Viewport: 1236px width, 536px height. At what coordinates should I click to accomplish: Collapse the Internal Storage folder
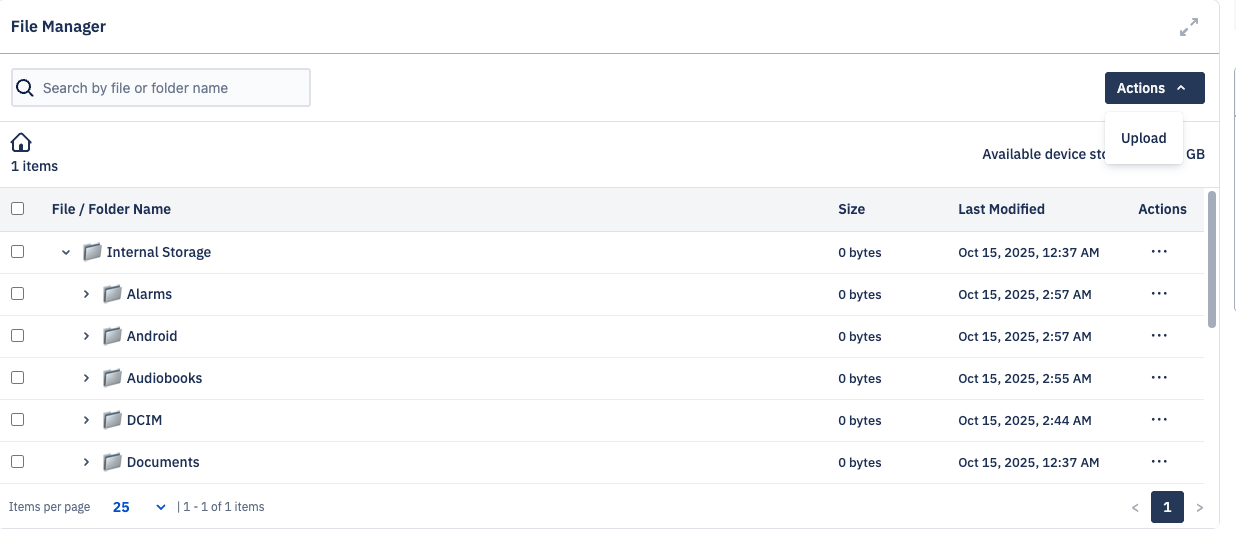pyautogui.click(x=66, y=252)
